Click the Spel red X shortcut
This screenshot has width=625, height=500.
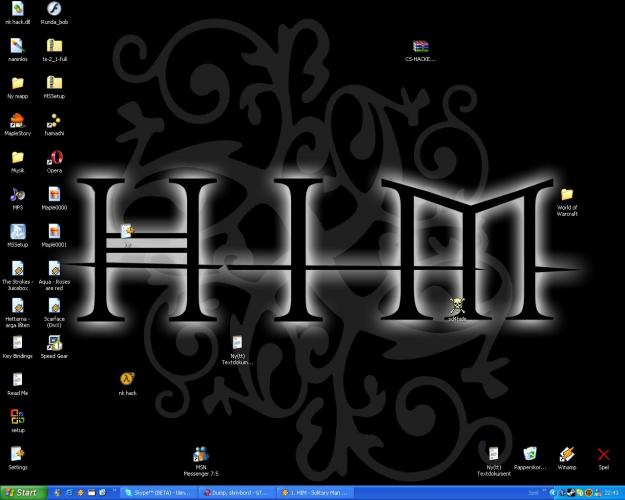603,454
